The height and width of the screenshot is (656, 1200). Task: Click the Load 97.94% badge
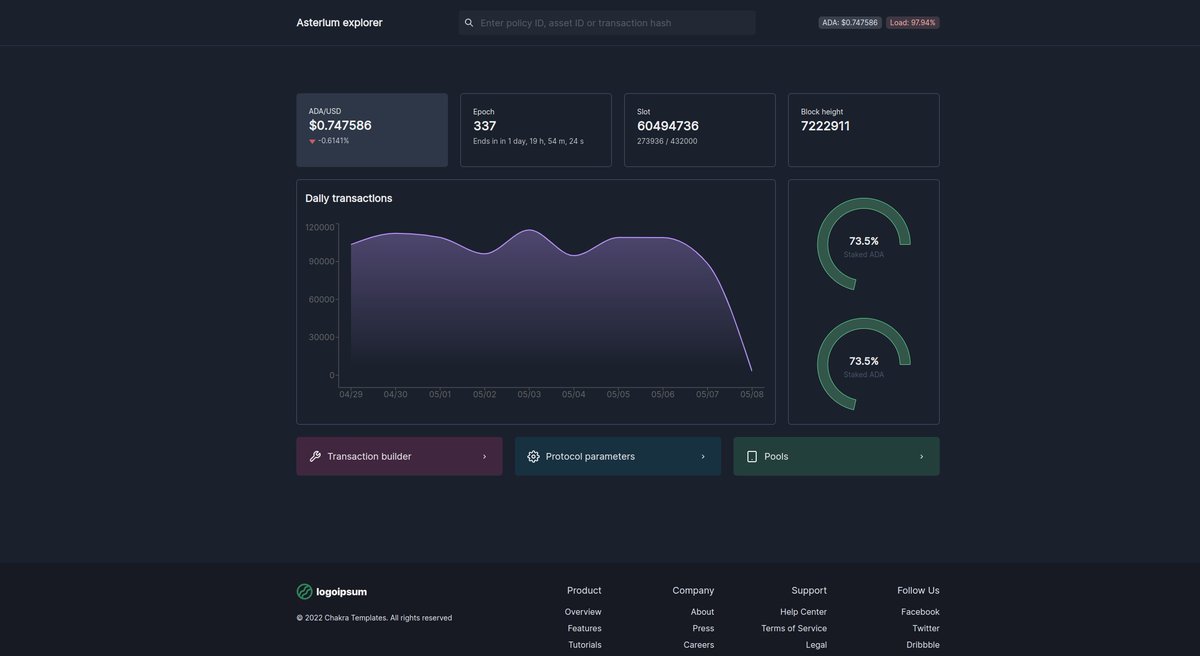pyautogui.click(x=913, y=23)
